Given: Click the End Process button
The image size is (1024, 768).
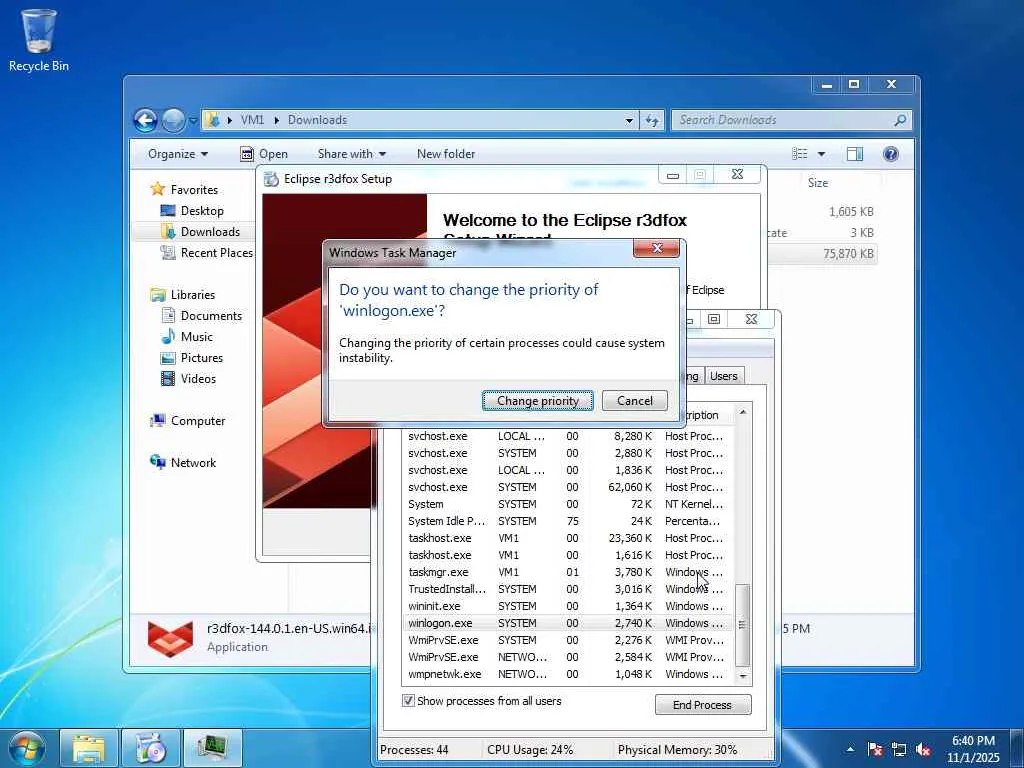Looking at the screenshot, I should click(703, 705).
